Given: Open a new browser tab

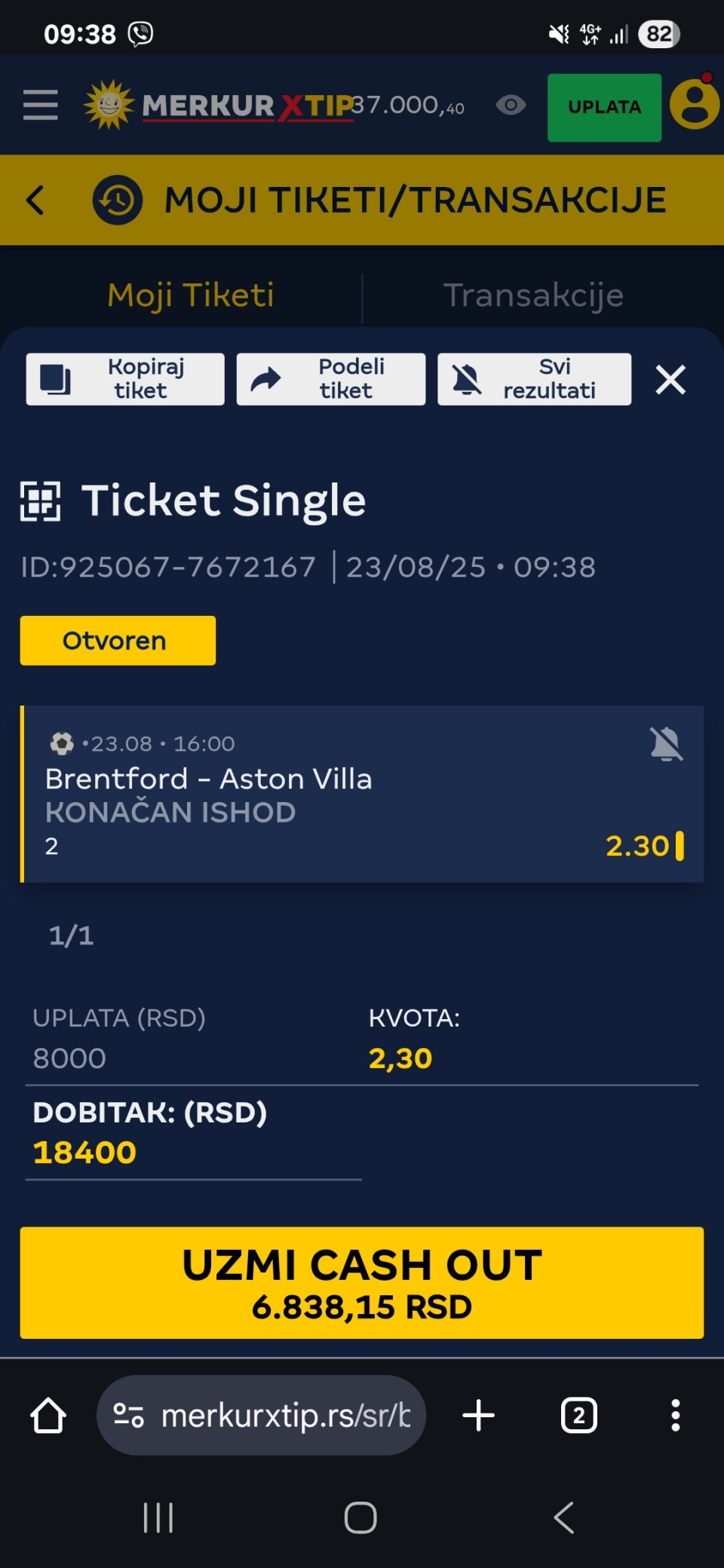Looking at the screenshot, I should click(479, 1416).
